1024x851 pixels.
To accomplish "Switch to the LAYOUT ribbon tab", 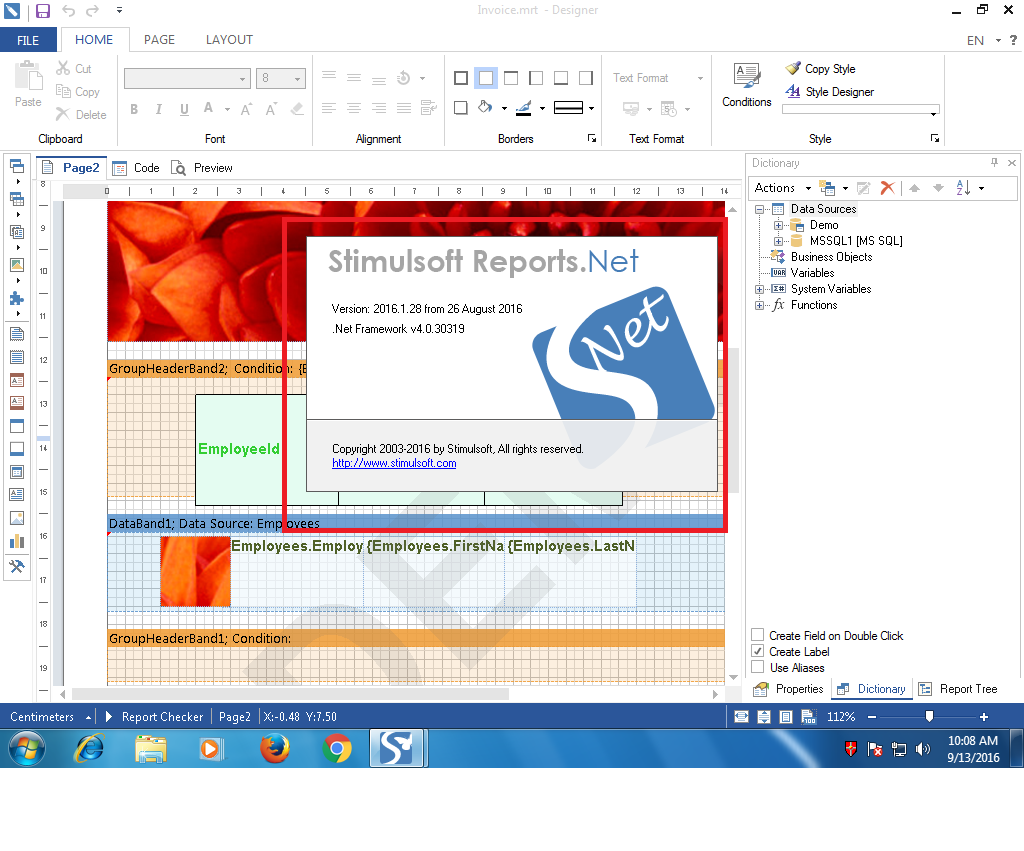I will (229, 40).
